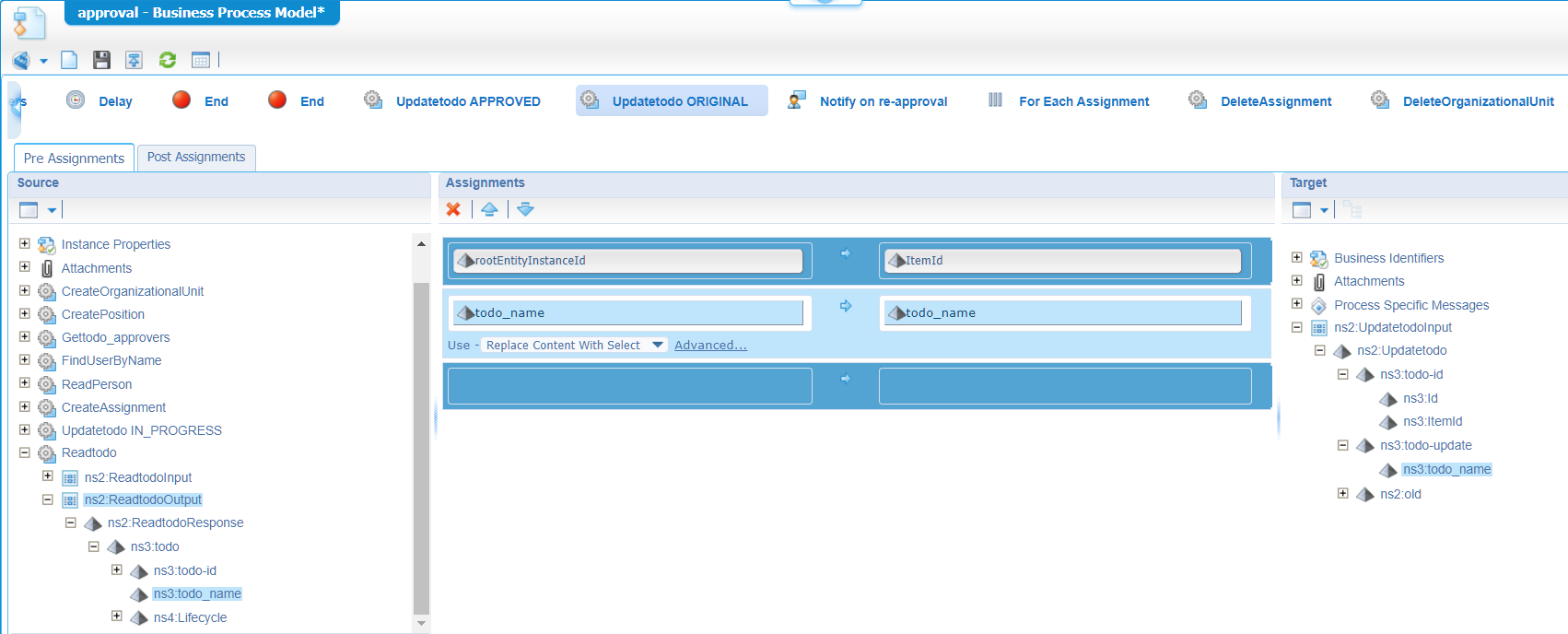Image resolution: width=1568 pixels, height=634 pixels.
Task: Switch to the Post Assignments tab
Action: (196, 158)
